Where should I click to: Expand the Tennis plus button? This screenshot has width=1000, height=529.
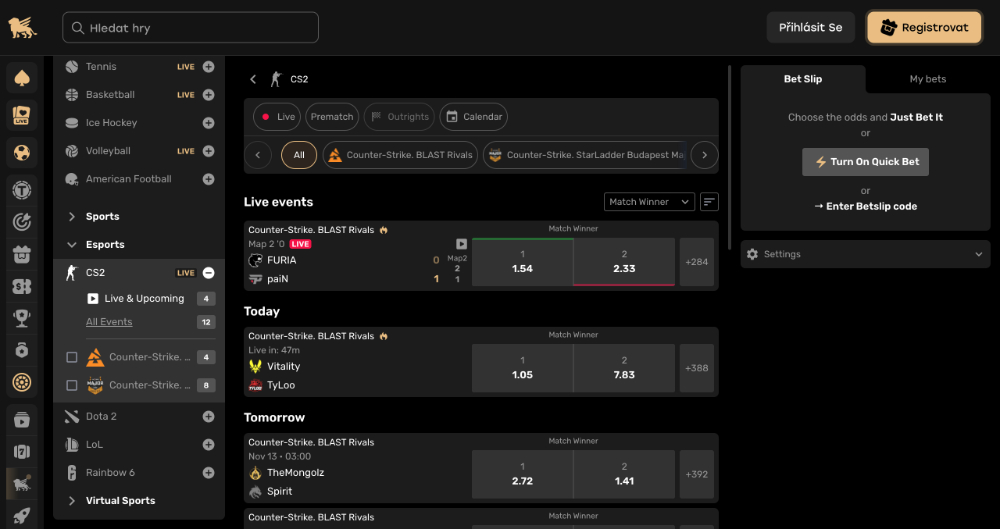click(209, 66)
